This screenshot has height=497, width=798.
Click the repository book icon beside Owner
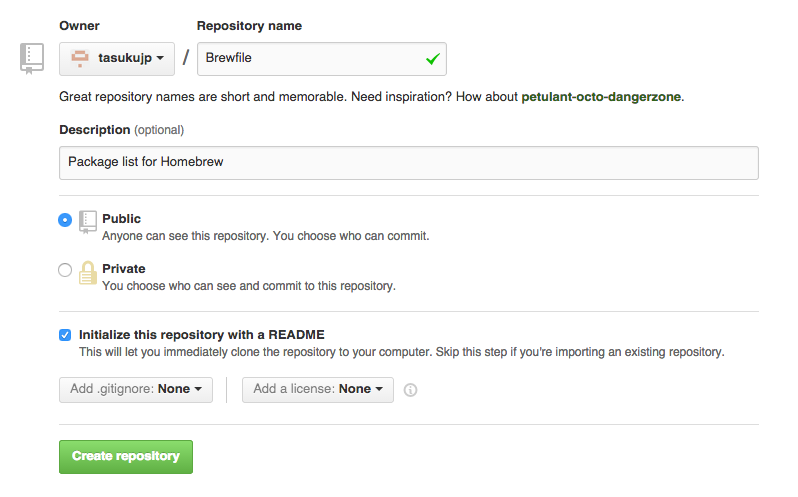tap(32, 59)
